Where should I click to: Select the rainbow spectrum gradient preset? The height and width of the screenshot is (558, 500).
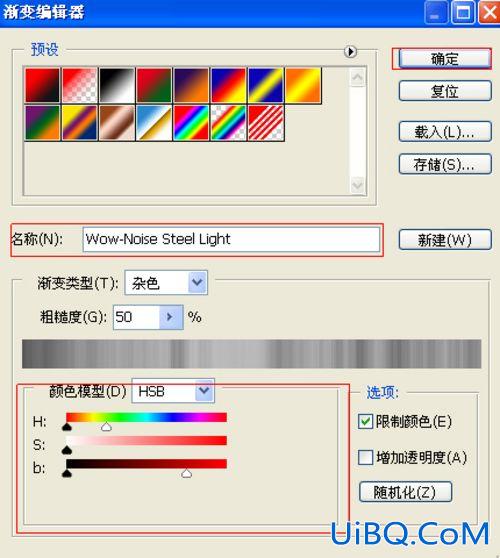191,123
